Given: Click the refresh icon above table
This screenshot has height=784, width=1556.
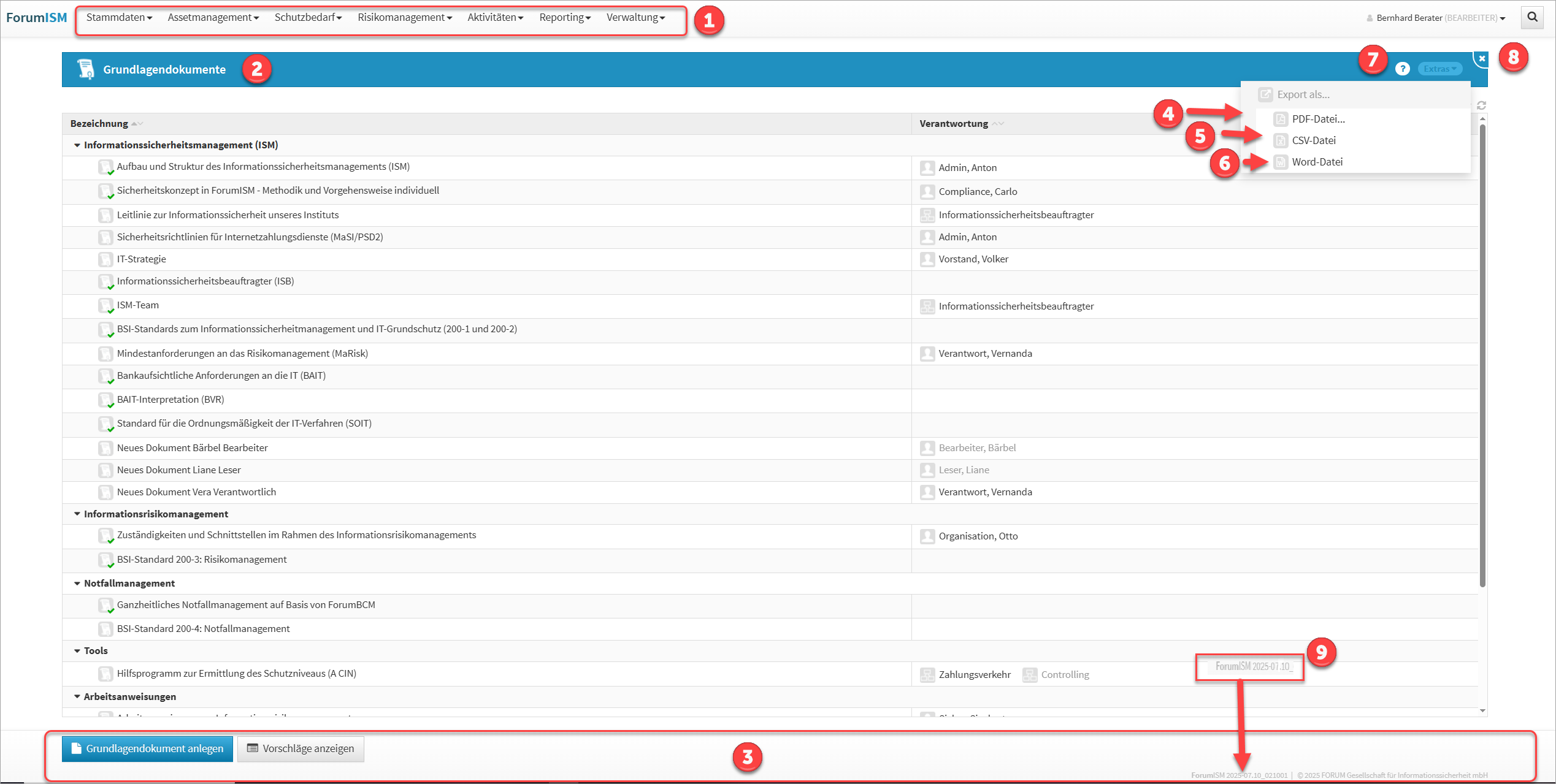Looking at the screenshot, I should coord(1481,105).
